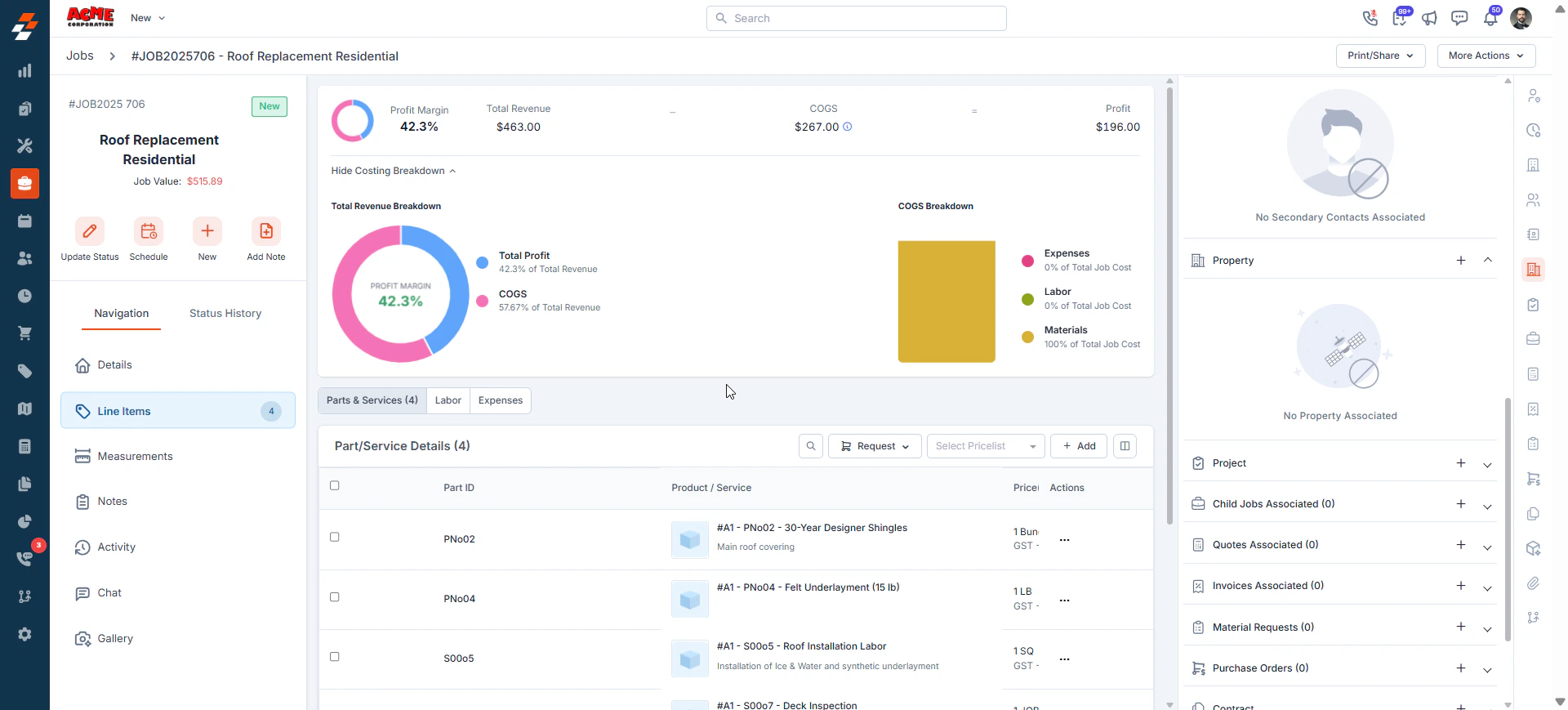Open the calendar icon in left sidebar
Image resolution: width=1568 pixels, height=710 pixels.
pyautogui.click(x=24, y=221)
